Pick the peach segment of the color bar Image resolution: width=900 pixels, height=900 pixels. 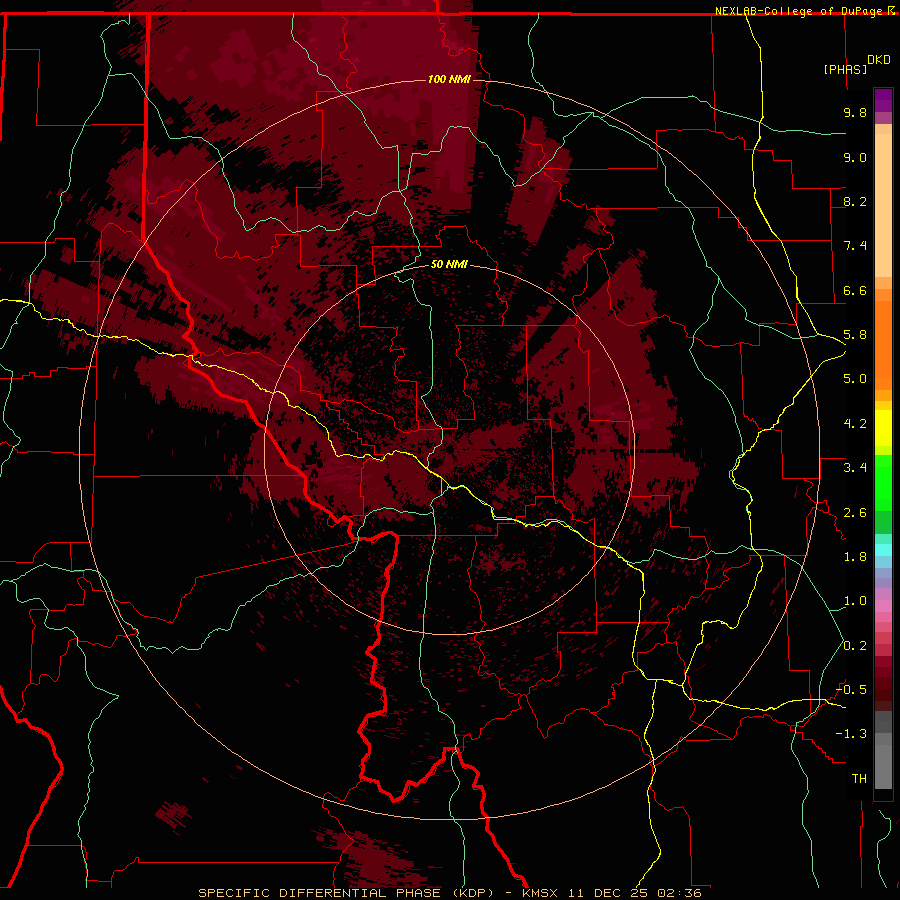(883, 205)
